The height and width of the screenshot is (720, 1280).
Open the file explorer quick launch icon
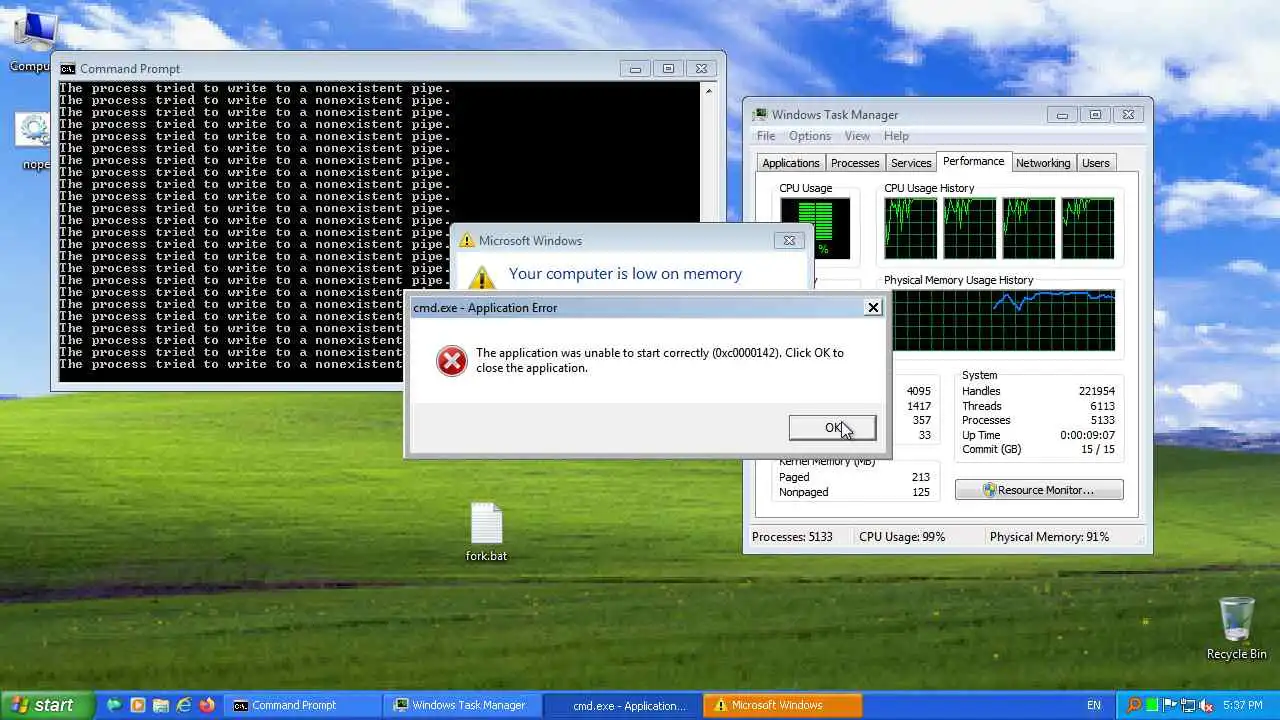pos(161,705)
